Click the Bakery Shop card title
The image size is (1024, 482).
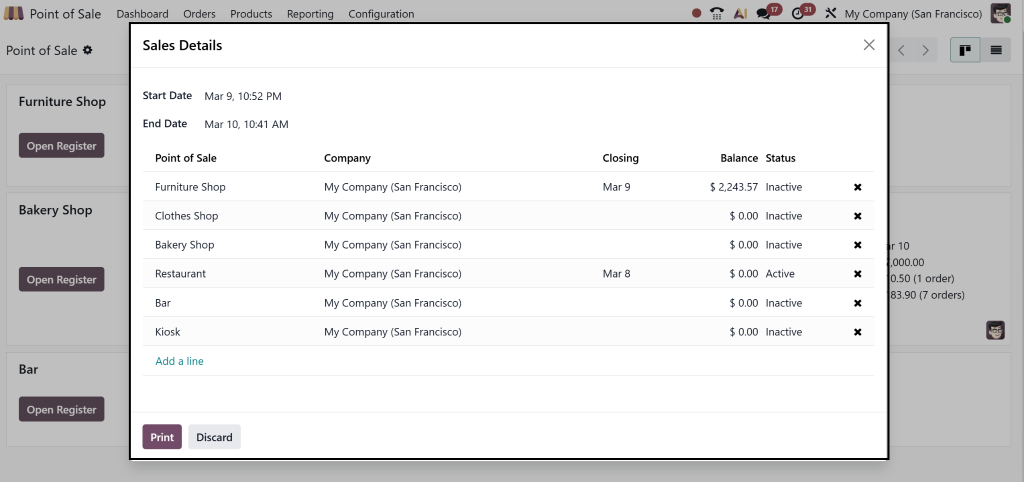click(55, 210)
